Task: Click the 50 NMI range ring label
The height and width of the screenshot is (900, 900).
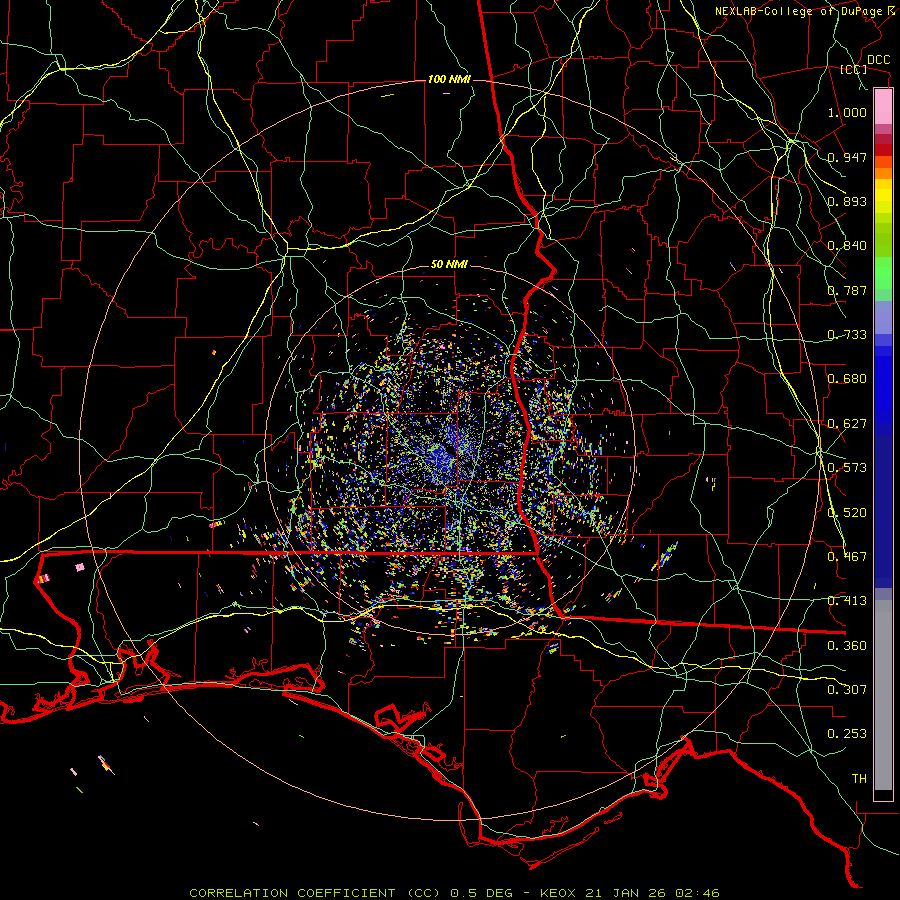Action: 449,265
